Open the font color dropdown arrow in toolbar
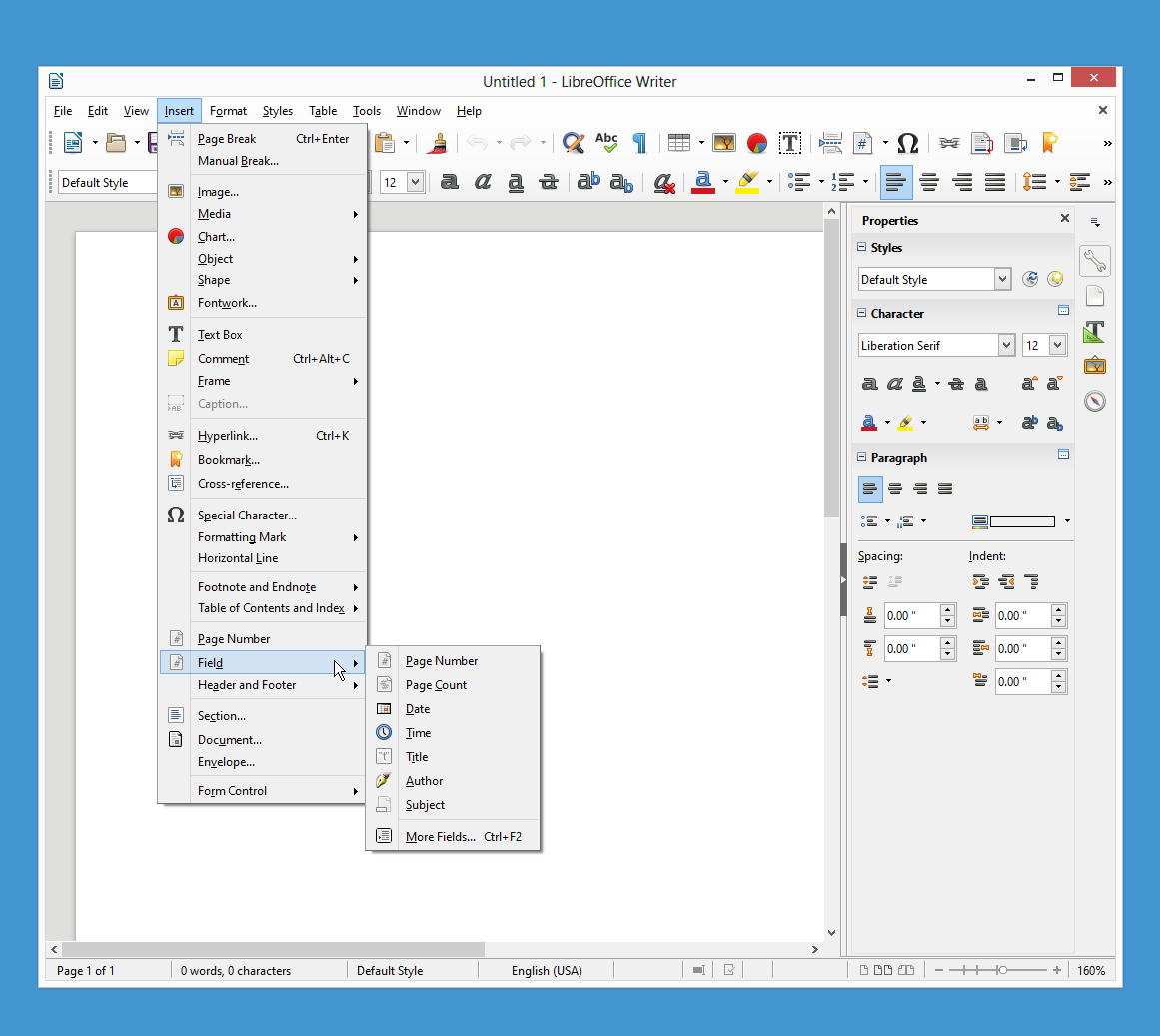This screenshot has width=1160, height=1036. pos(725,182)
